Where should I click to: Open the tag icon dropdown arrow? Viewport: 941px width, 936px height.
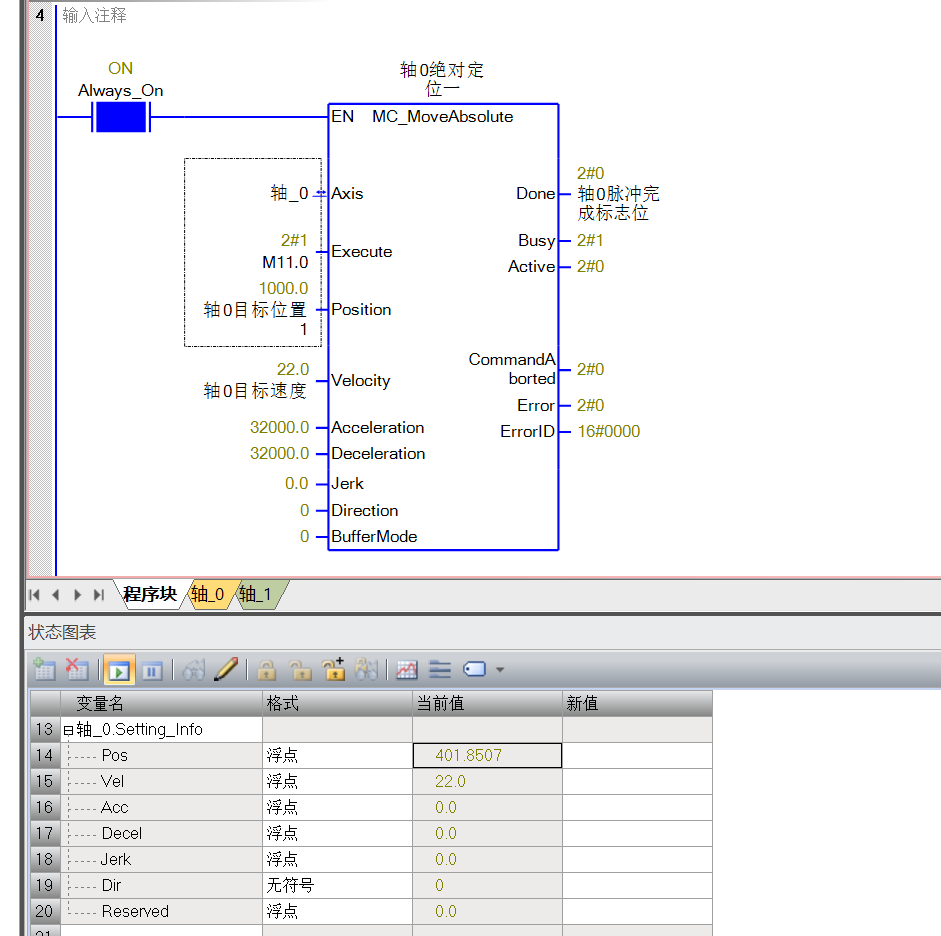[x=500, y=669]
